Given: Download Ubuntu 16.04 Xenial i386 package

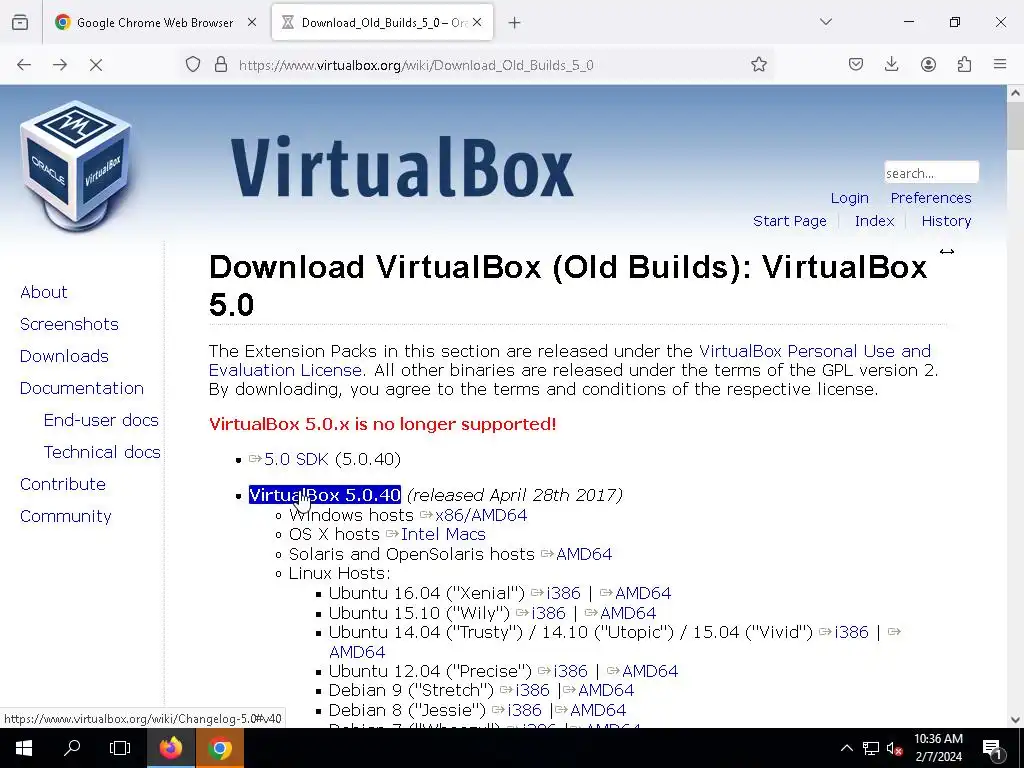Looking at the screenshot, I should (x=563, y=593).
